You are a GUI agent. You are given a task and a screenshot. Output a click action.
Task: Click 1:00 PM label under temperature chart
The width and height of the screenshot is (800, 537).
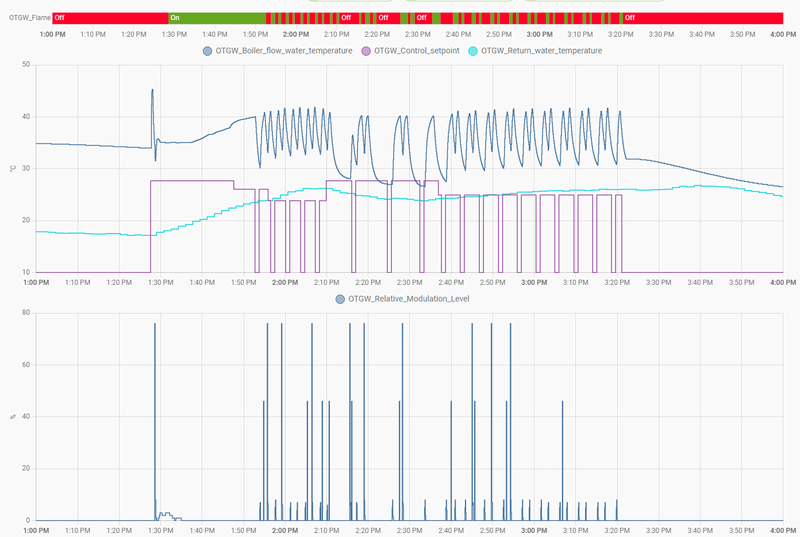pos(36,283)
